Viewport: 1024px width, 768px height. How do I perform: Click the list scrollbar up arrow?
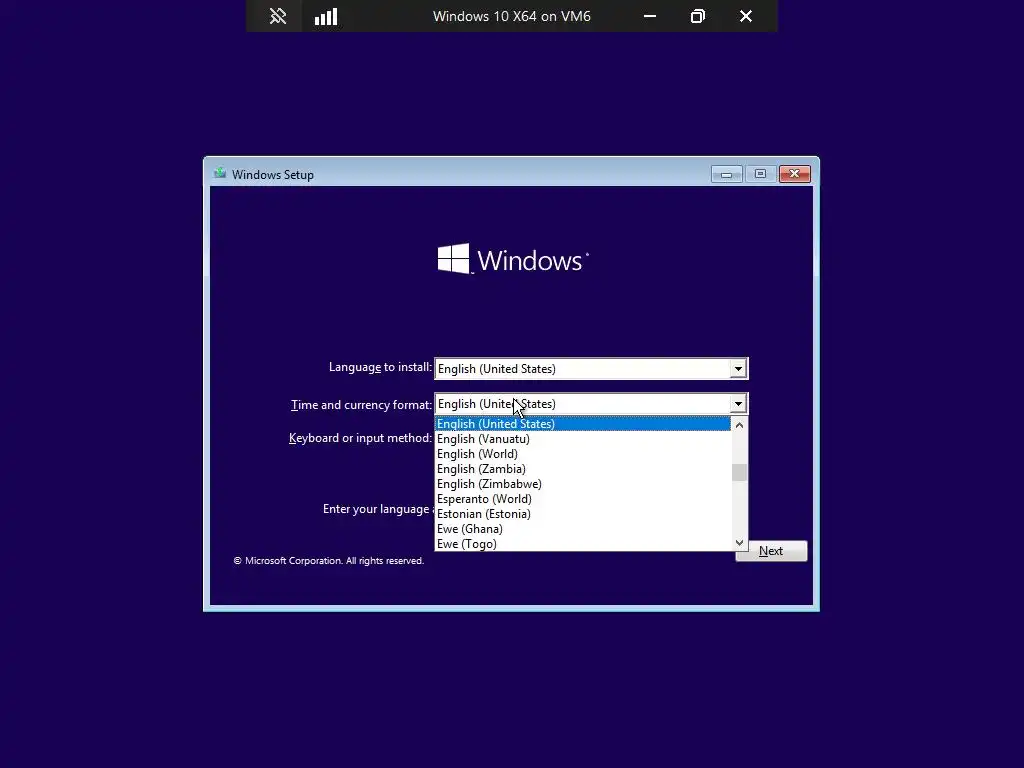tap(739, 425)
